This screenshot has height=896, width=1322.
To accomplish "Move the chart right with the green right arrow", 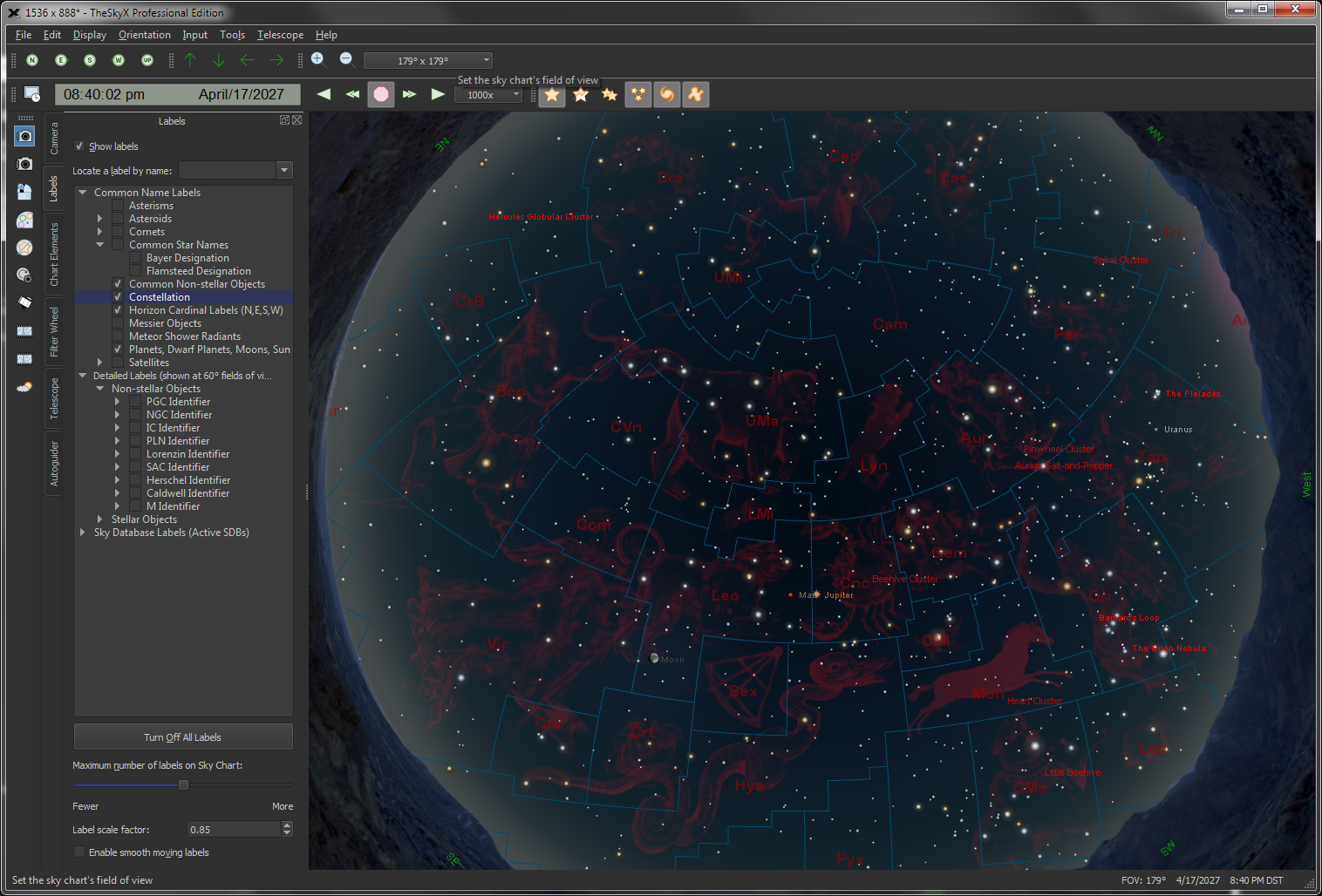I will point(276,60).
